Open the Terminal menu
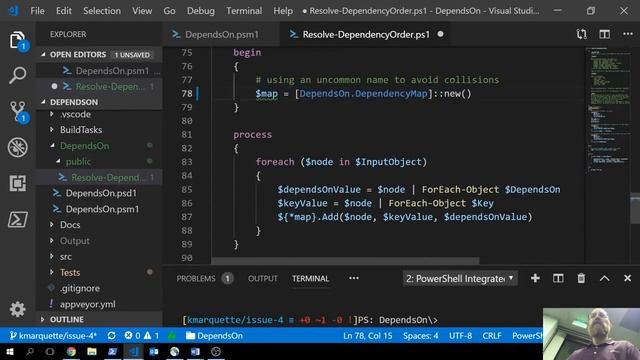This screenshot has width=640, height=360. click(x=244, y=11)
